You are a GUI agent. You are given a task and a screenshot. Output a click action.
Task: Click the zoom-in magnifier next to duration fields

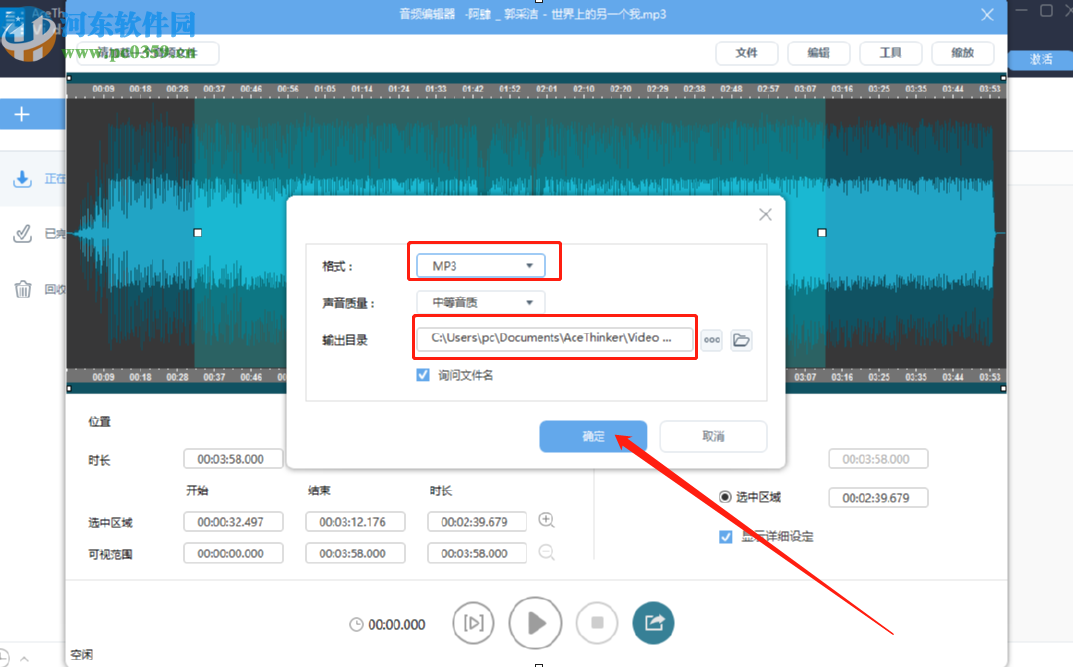(x=546, y=520)
